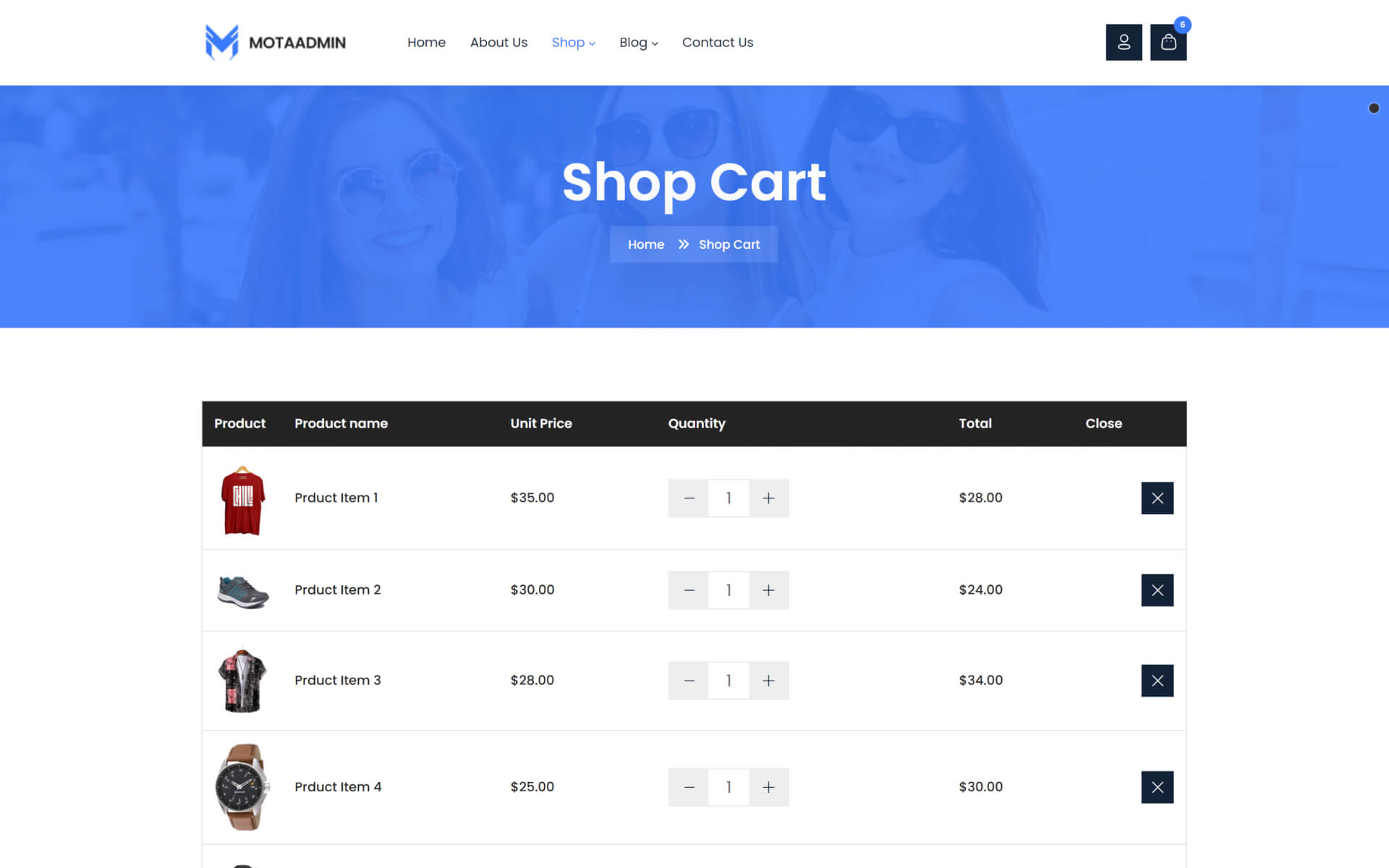Click the MOTAADMIN logo
This screenshot has height=868, width=1389.
pyautogui.click(x=276, y=43)
